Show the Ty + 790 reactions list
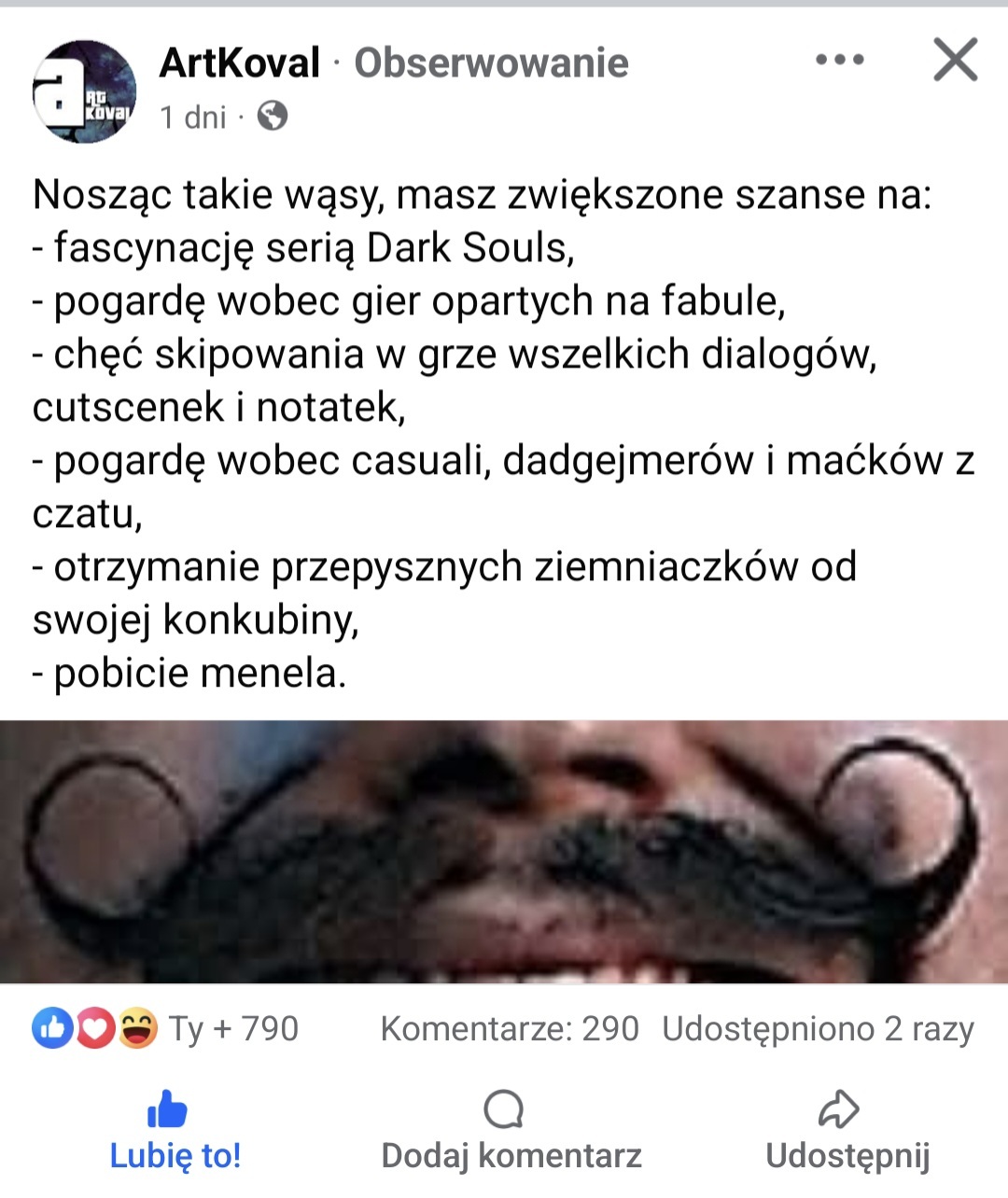Screen dimensions: 1008x1198 point(233,1029)
